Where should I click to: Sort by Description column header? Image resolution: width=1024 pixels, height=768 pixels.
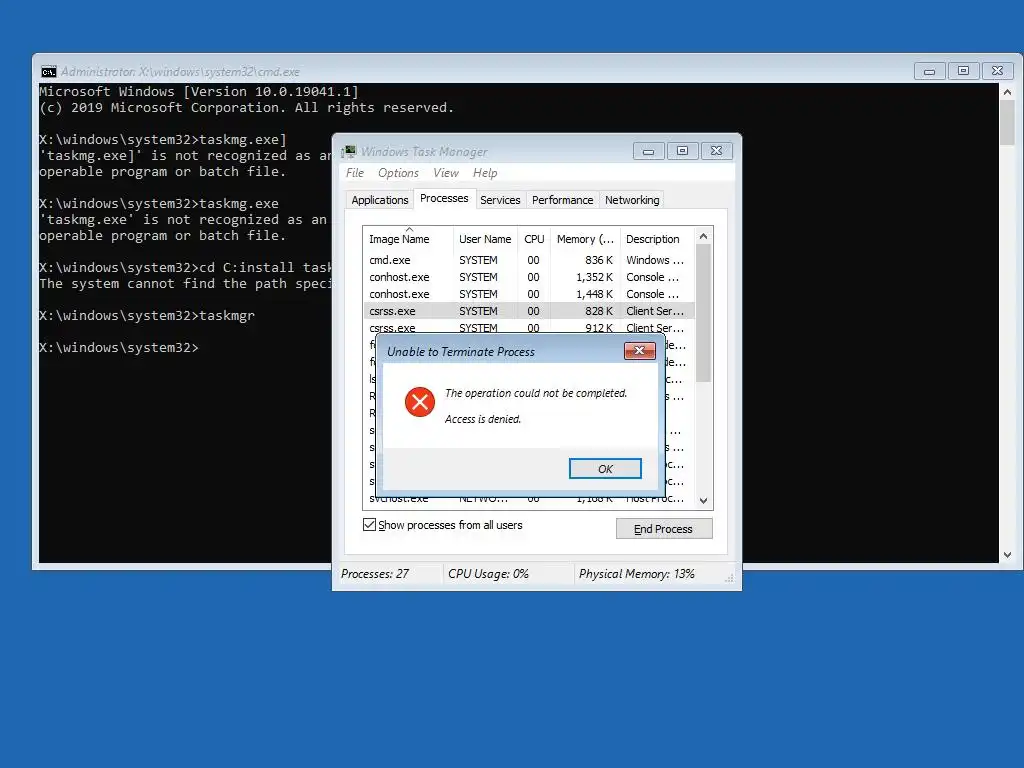pos(657,239)
